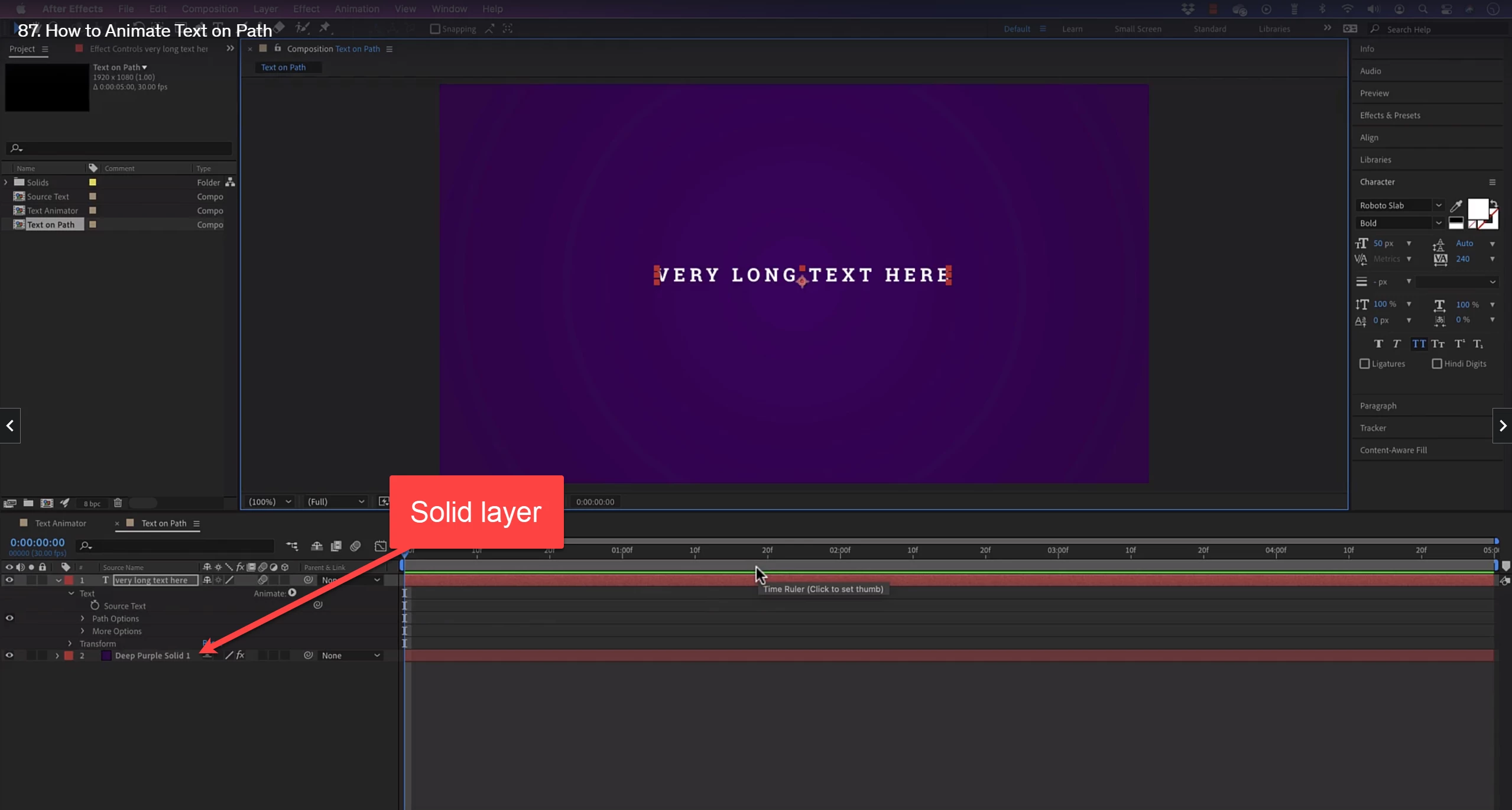
Task: Click the Animate text button
Action: click(292, 593)
